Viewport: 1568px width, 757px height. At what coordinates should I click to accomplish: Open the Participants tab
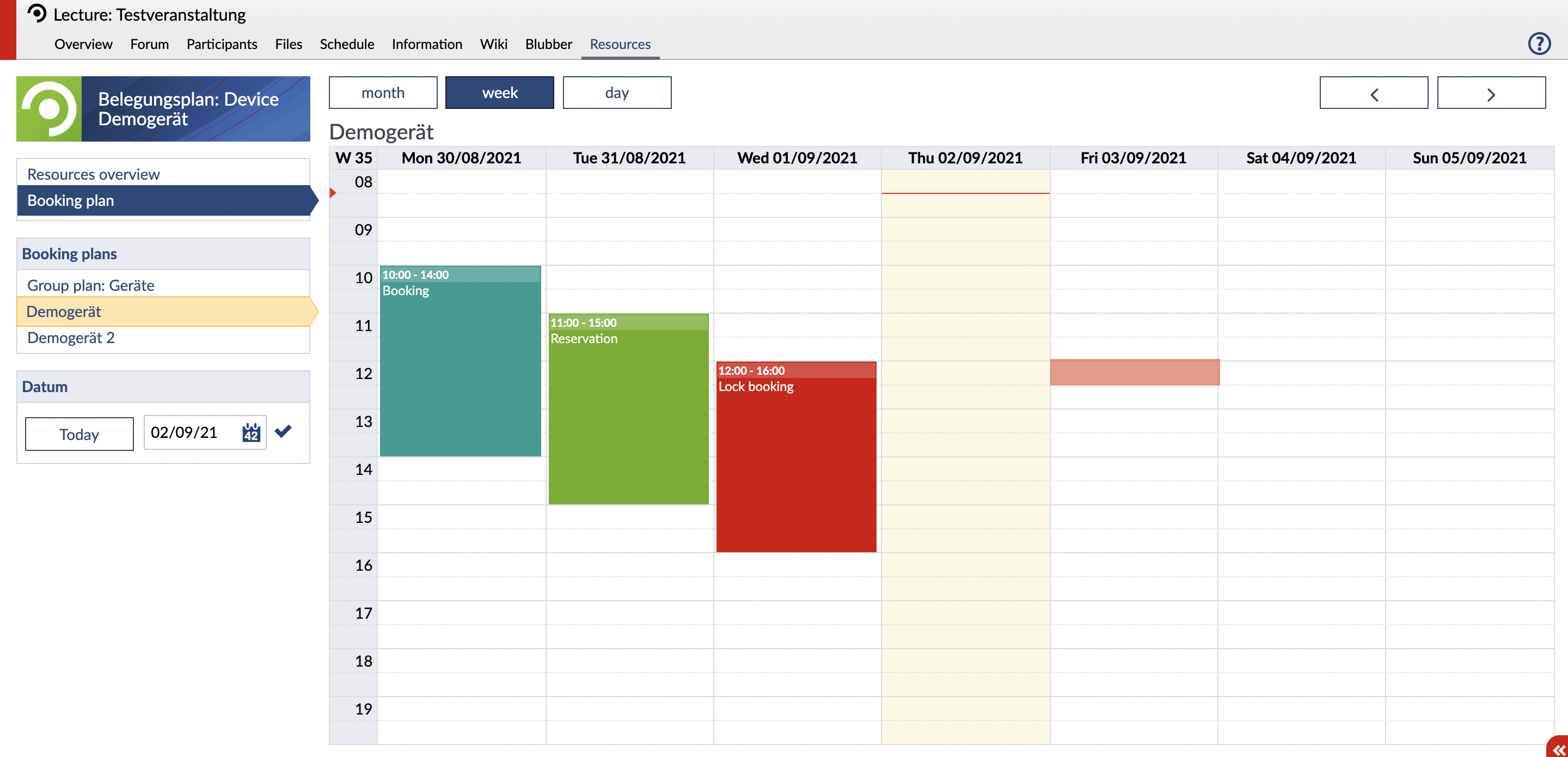click(222, 45)
